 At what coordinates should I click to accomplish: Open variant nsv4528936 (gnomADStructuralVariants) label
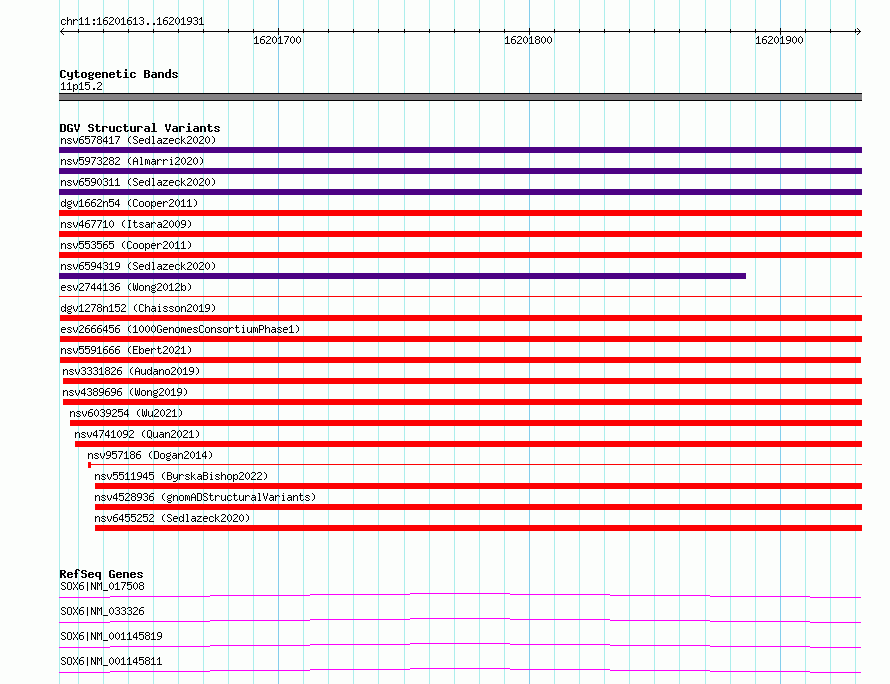(205, 497)
